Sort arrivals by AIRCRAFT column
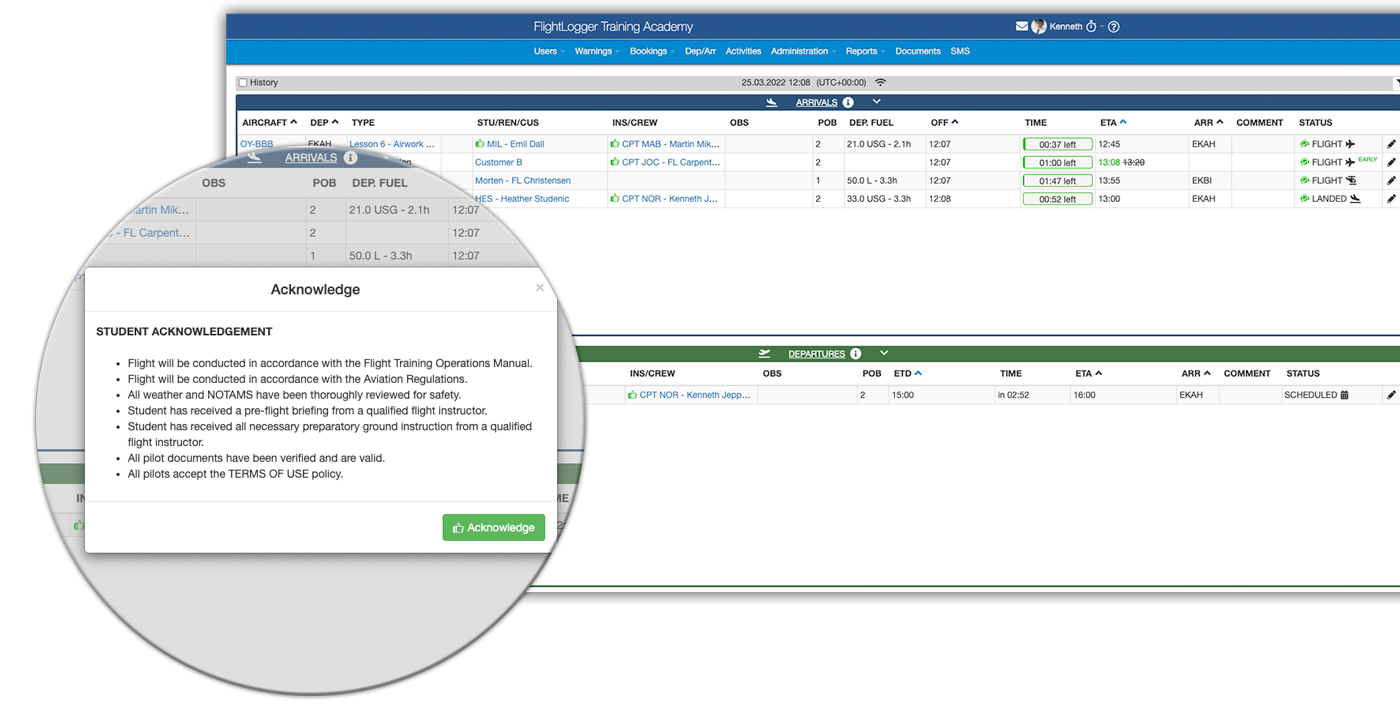This screenshot has width=1400, height=723. (270, 122)
